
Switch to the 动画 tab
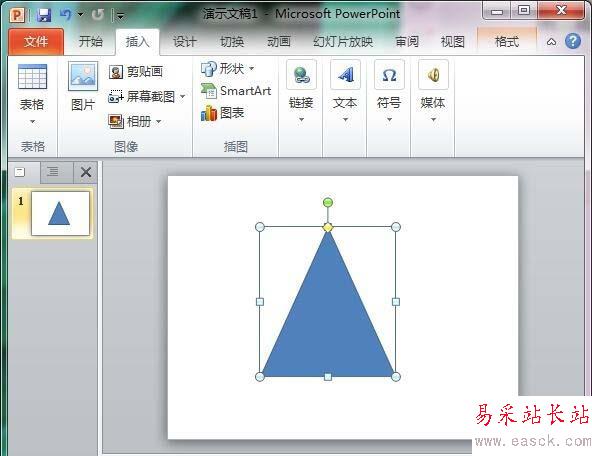coord(279,42)
